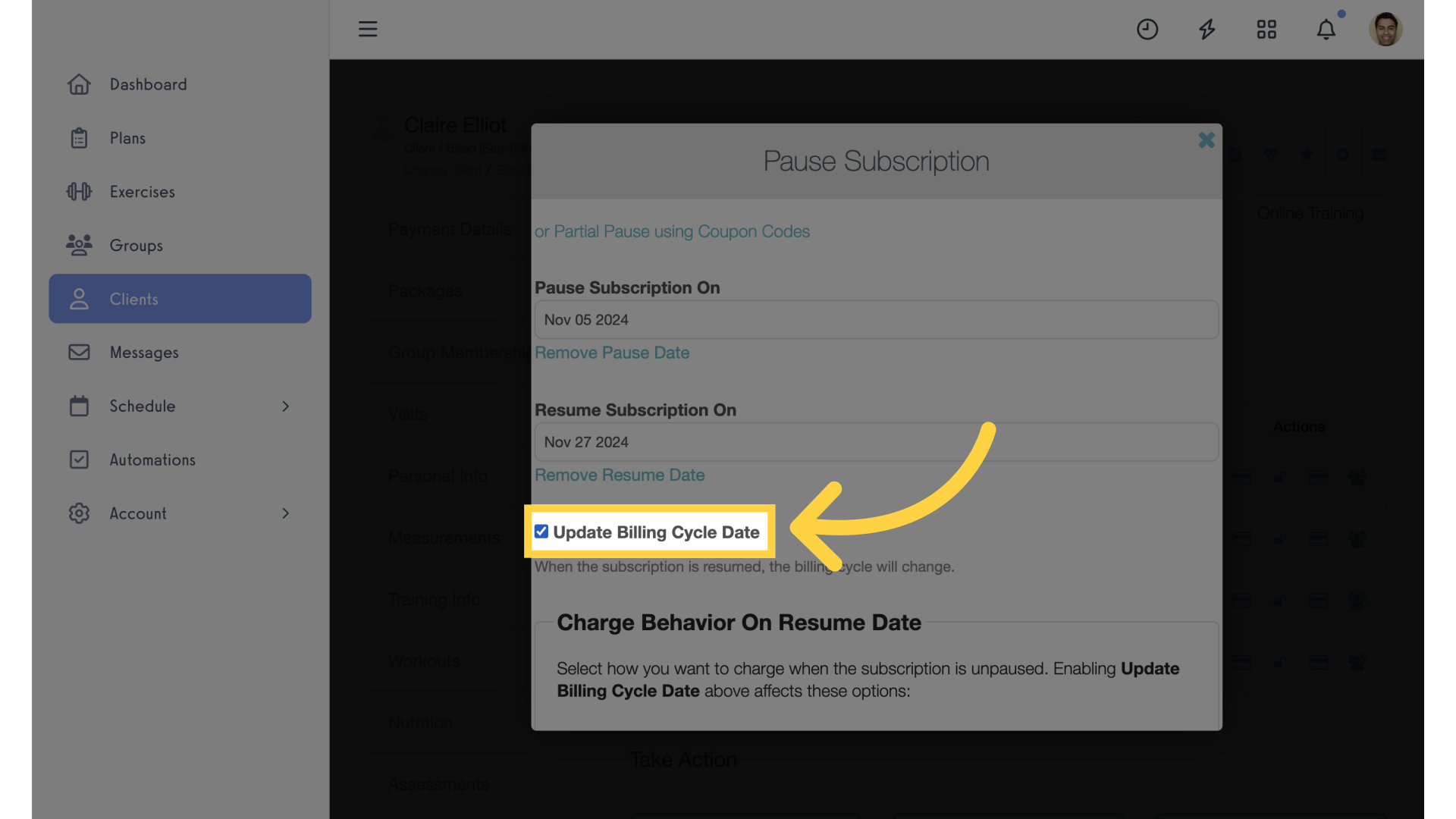Click the Account gear icon

(79, 513)
